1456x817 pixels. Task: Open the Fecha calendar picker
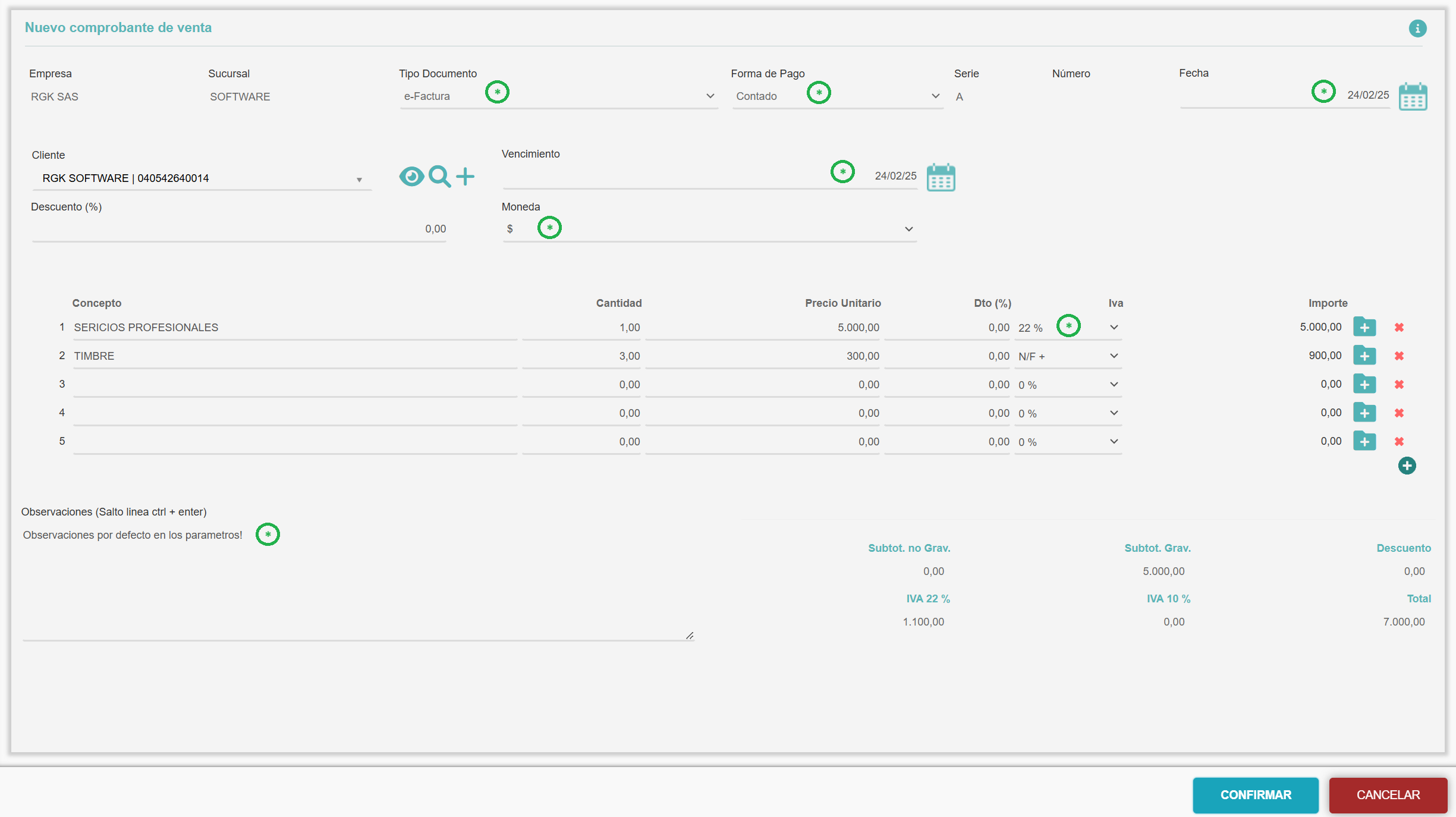coord(1413,96)
